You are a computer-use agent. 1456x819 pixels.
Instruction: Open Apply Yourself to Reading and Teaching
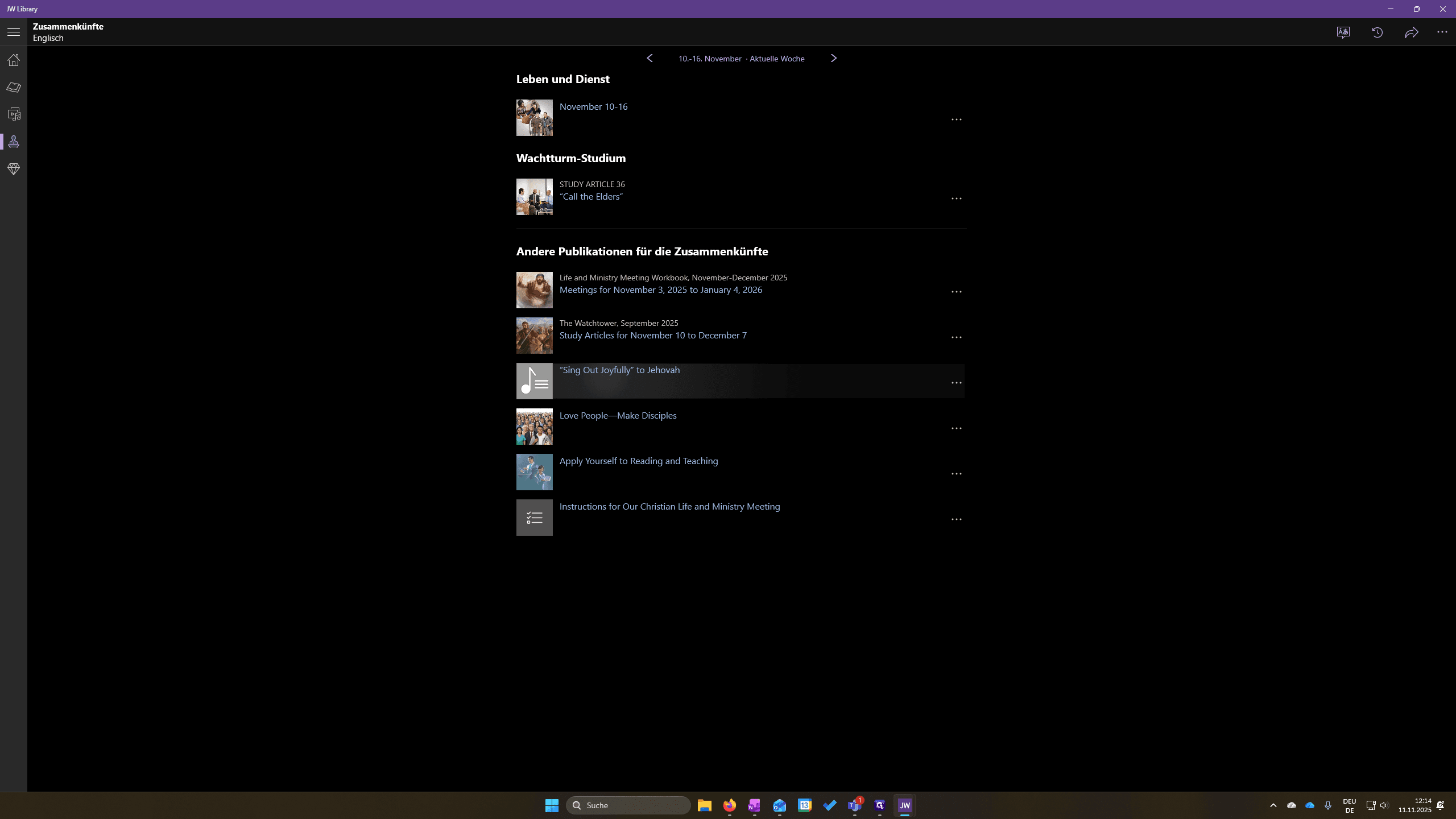tap(639, 461)
